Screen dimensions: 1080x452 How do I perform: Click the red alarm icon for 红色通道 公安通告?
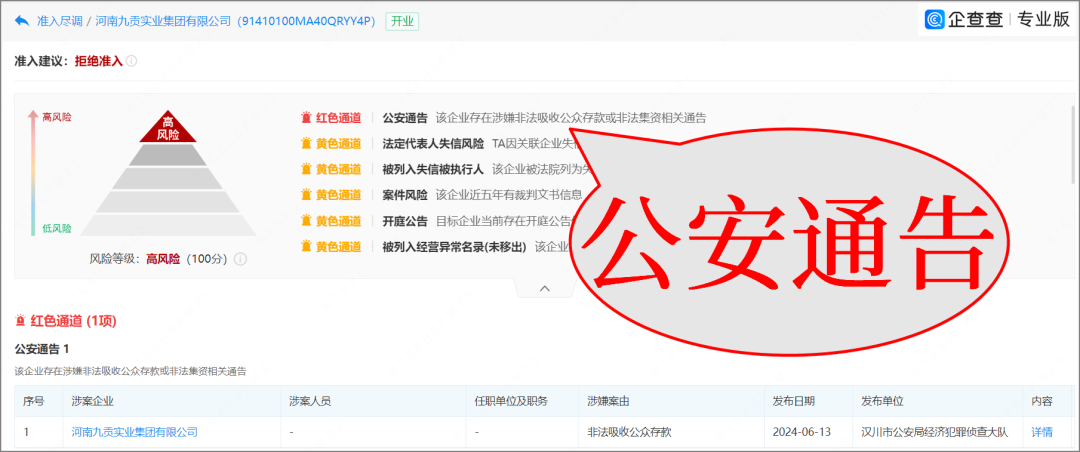[x=307, y=118]
